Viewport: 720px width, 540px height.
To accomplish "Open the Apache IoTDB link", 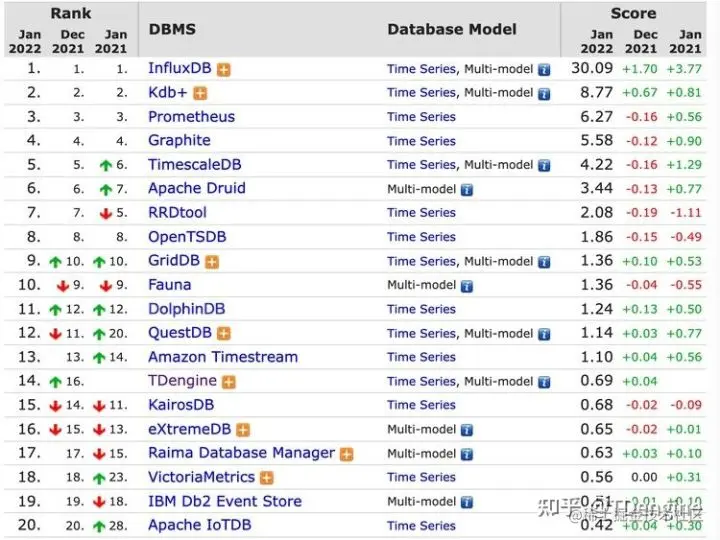I will (199, 525).
